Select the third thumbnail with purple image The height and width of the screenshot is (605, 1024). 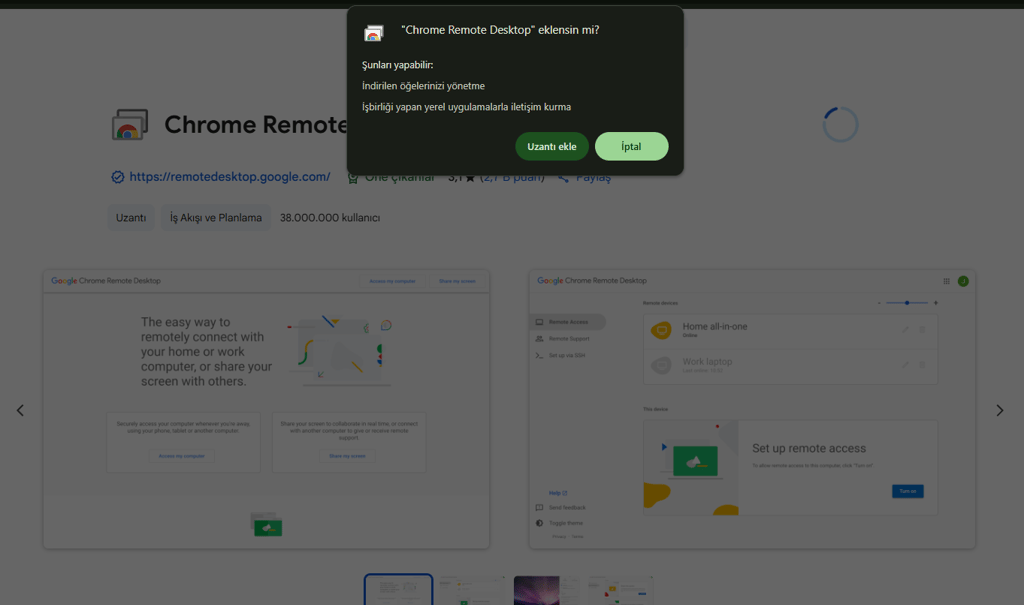tap(546, 591)
